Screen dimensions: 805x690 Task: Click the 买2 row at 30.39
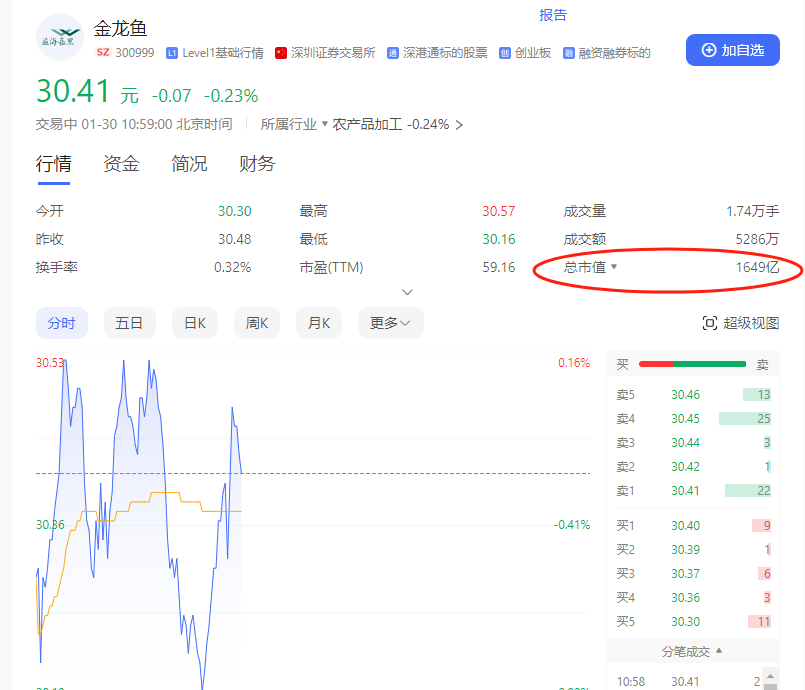click(693, 550)
